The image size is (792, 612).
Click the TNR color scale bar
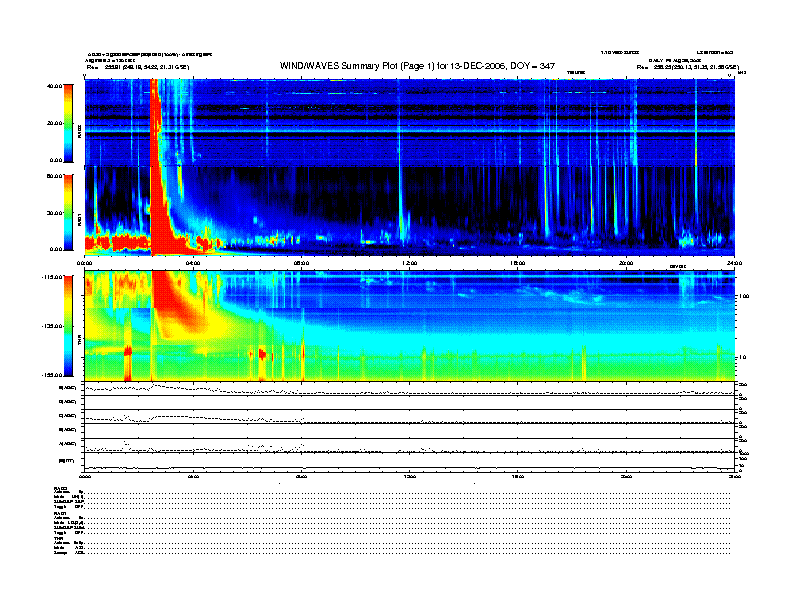[x=68, y=326]
